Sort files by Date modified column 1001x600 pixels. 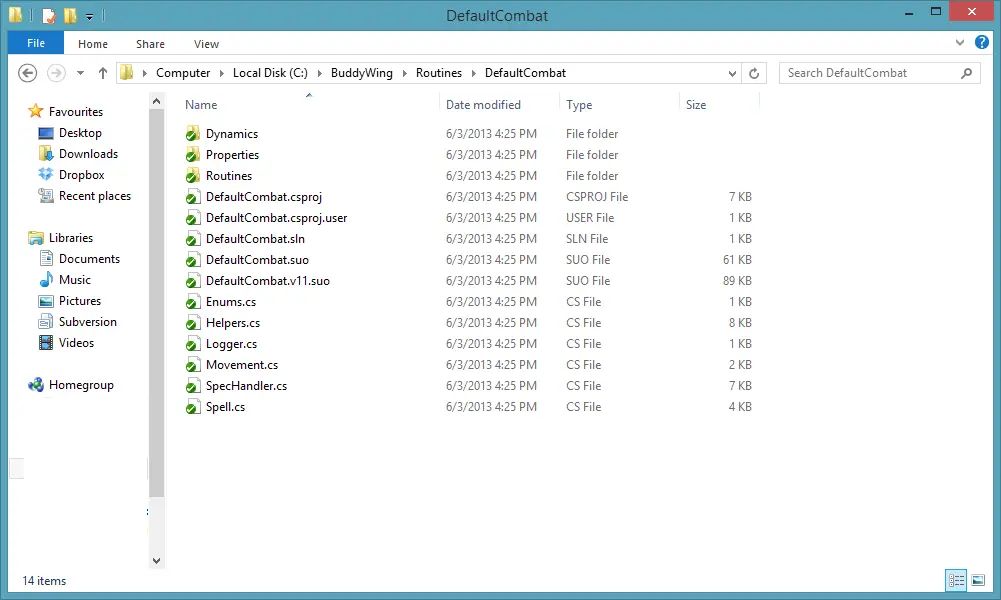(x=483, y=105)
